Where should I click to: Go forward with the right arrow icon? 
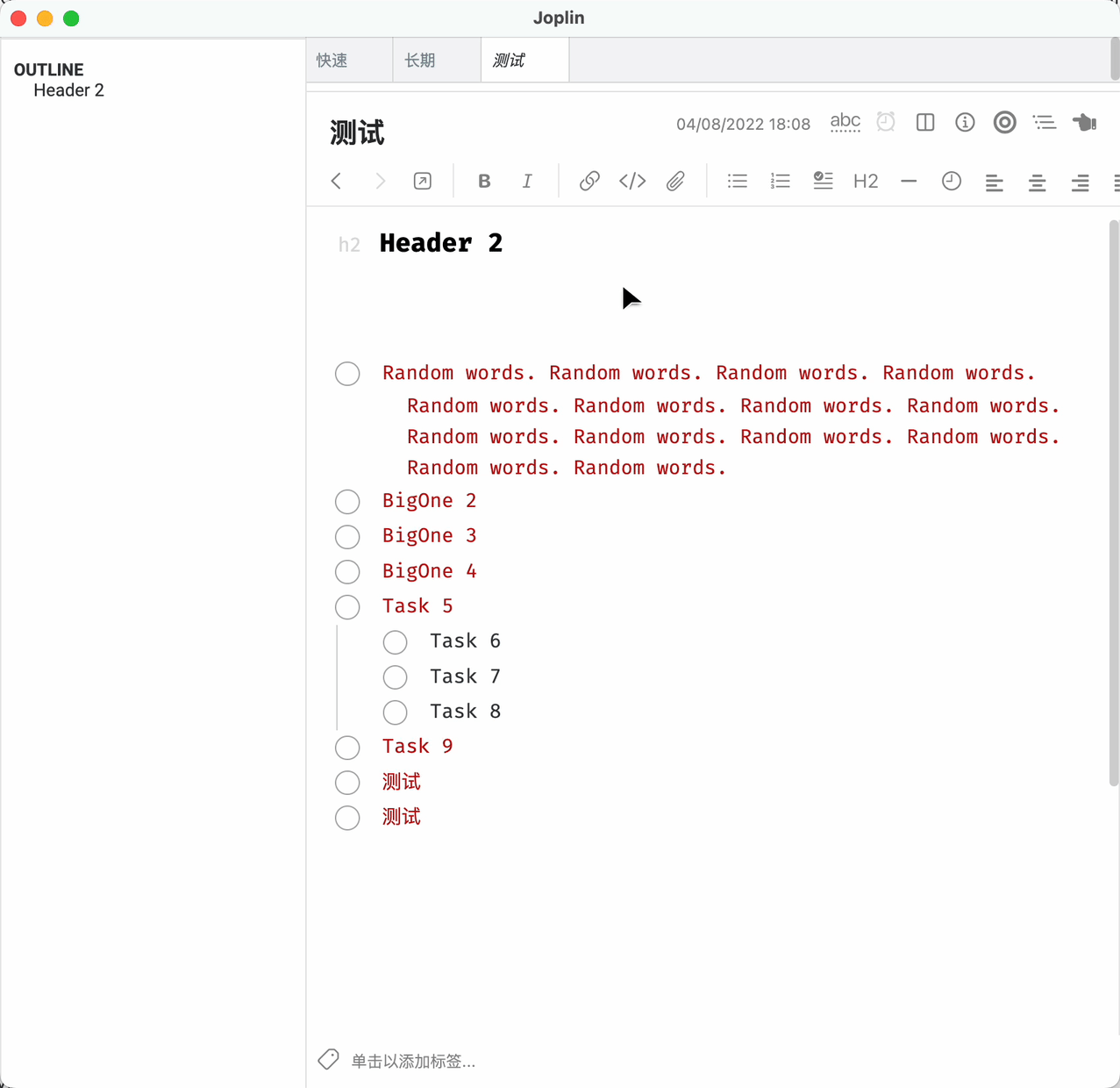pyautogui.click(x=380, y=181)
